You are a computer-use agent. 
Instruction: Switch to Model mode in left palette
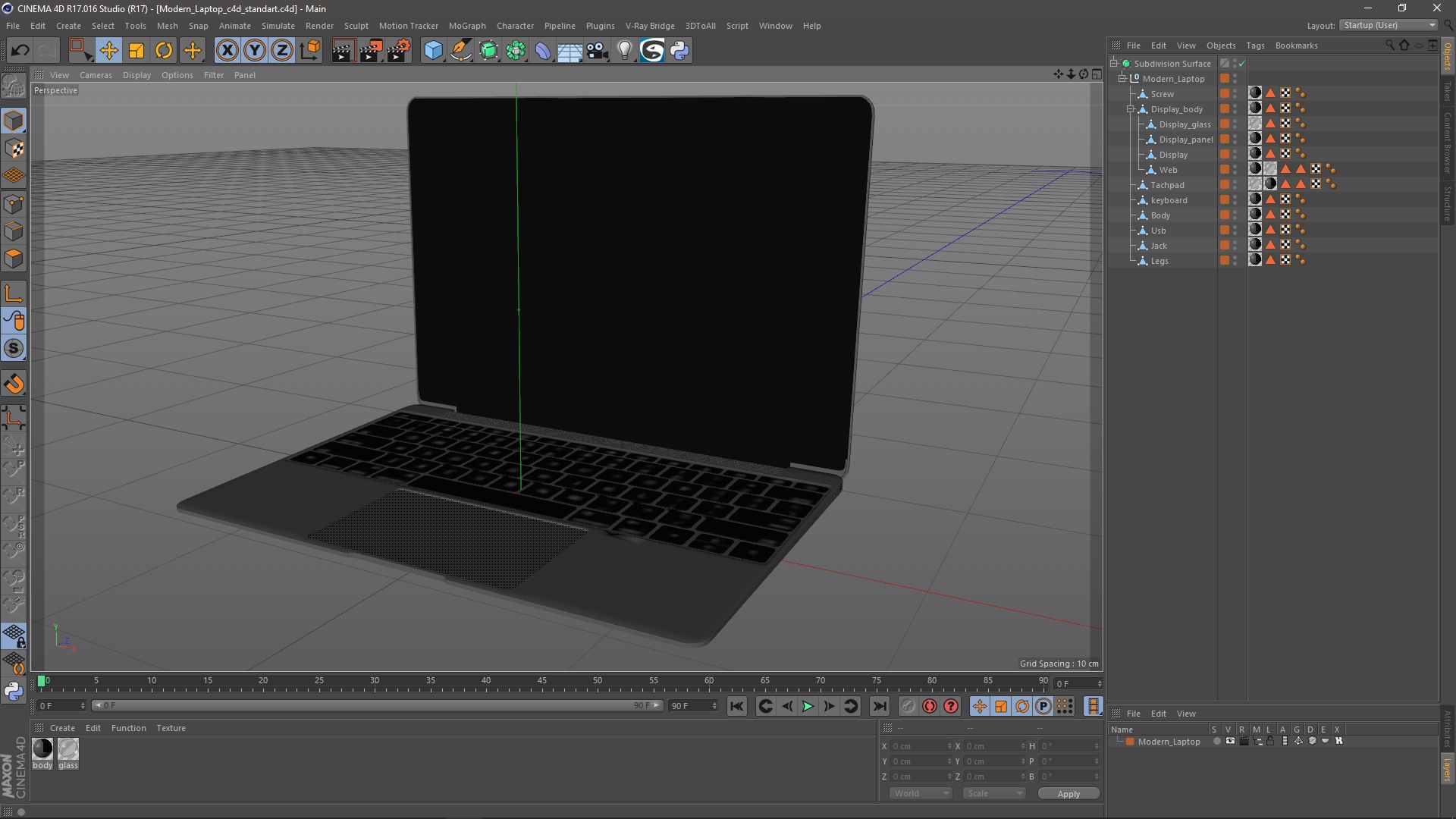14,121
